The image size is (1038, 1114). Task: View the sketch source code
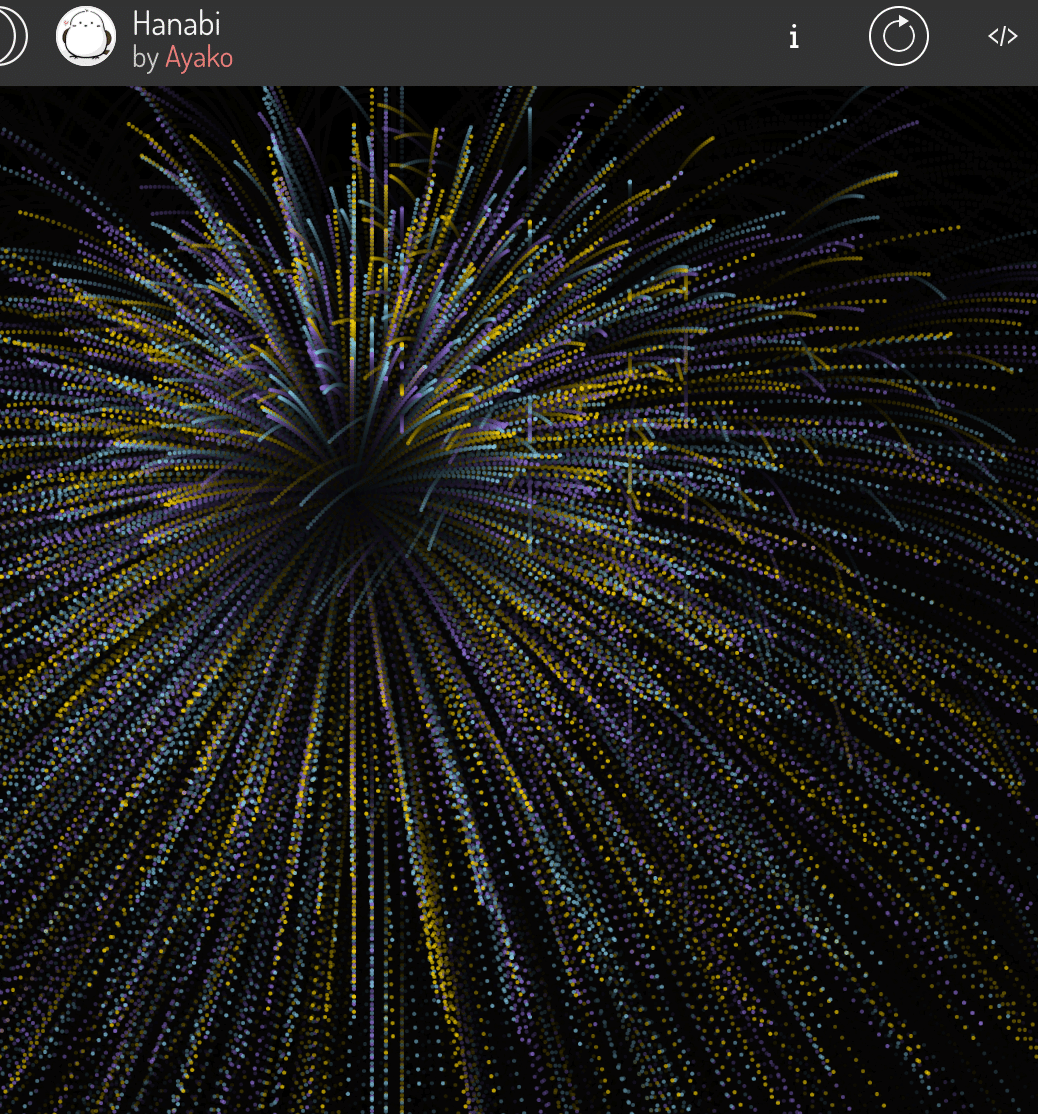click(x=1002, y=36)
